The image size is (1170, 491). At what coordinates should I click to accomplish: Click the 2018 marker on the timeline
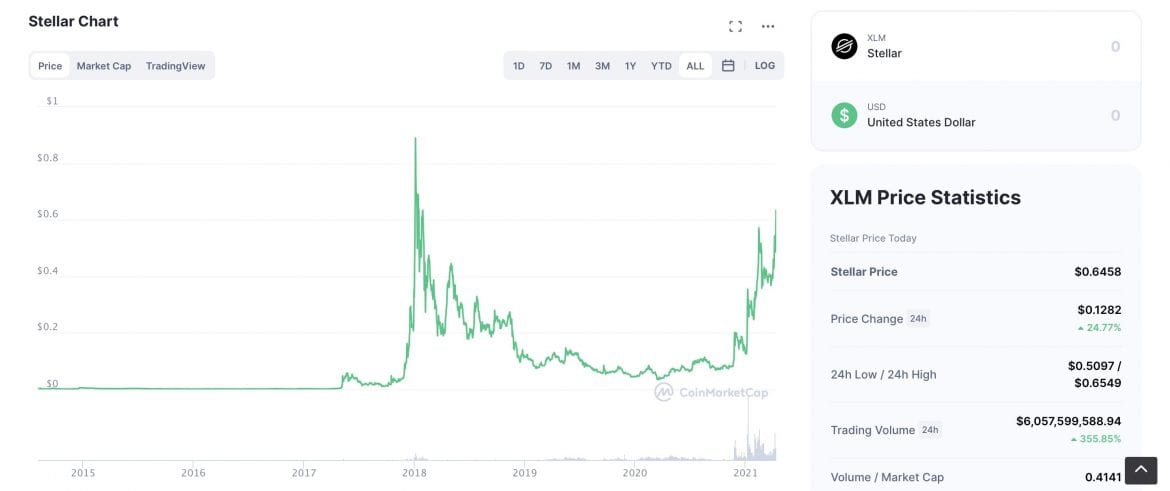pyautogui.click(x=414, y=472)
